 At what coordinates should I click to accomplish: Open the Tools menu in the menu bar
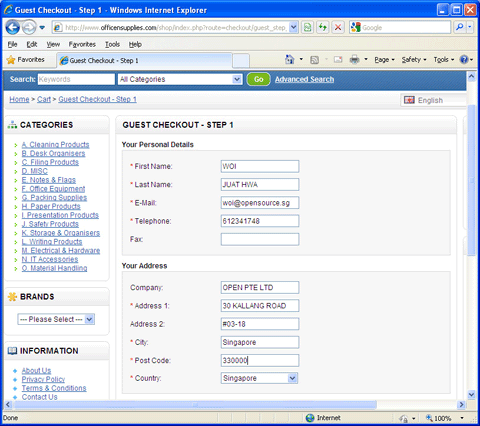112,44
